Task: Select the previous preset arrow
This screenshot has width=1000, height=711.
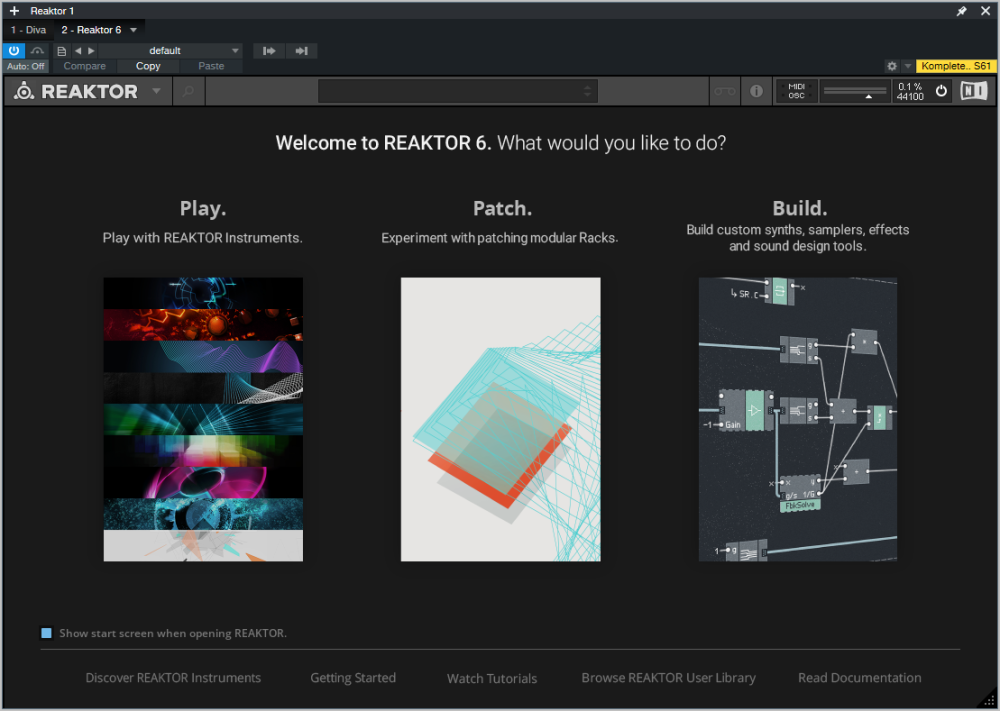Action: (x=78, y=51)
